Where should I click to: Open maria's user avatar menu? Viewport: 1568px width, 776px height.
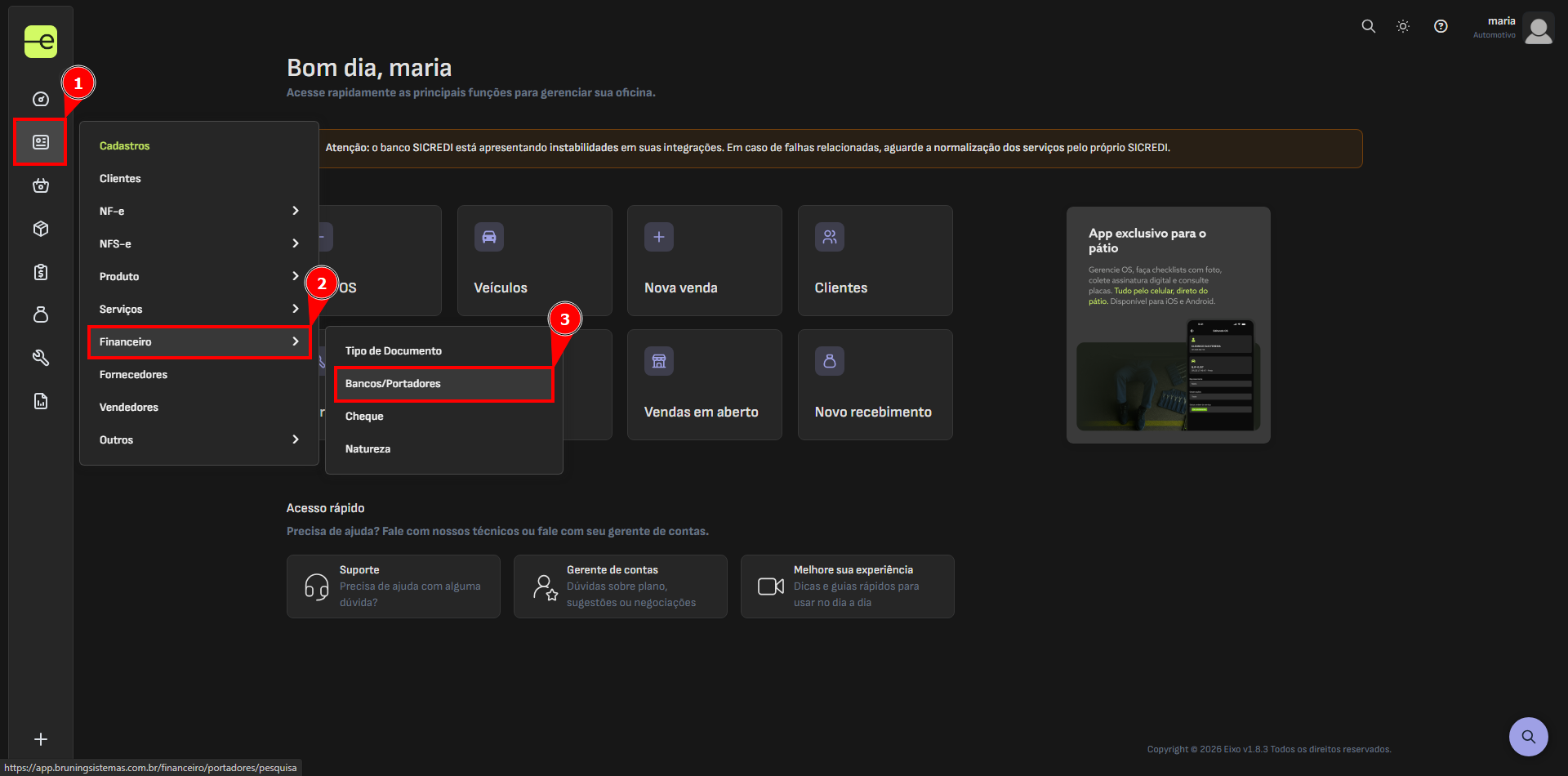tap(1539, 29)
